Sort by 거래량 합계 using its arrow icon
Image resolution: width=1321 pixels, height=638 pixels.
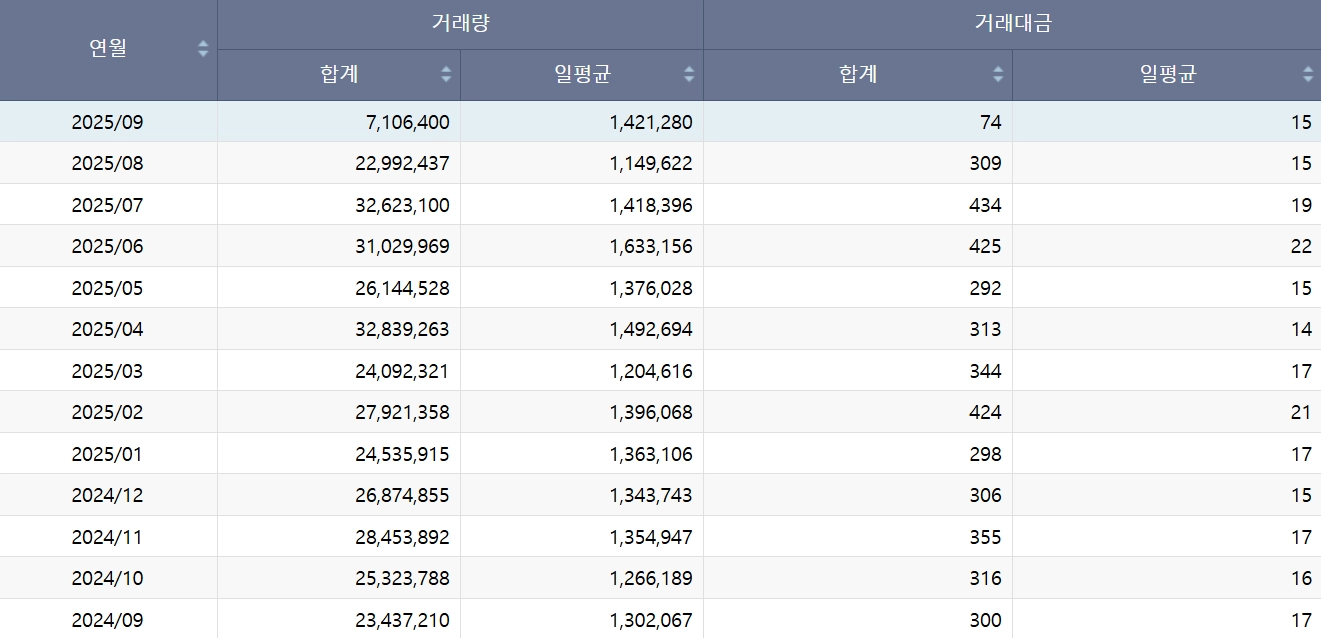click(446, 74)
